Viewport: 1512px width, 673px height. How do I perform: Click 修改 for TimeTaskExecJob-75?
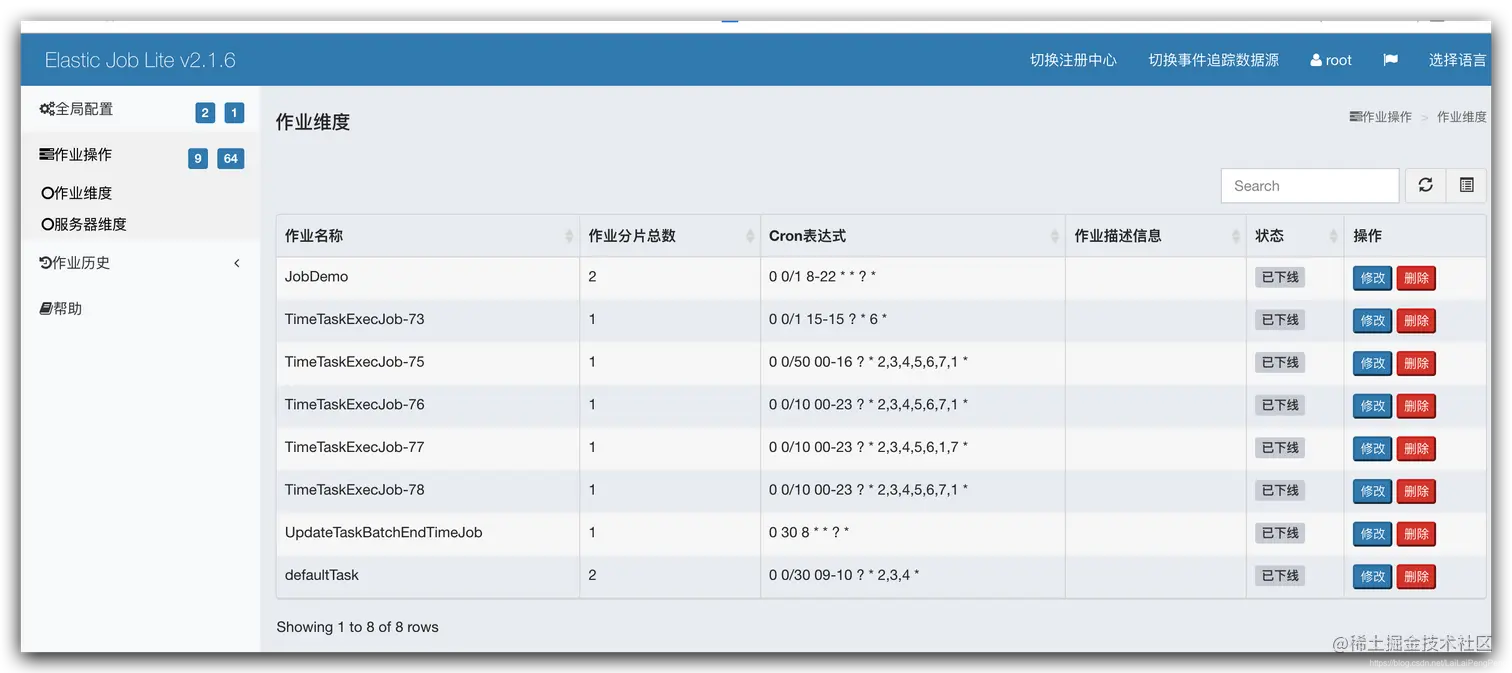1372,363
